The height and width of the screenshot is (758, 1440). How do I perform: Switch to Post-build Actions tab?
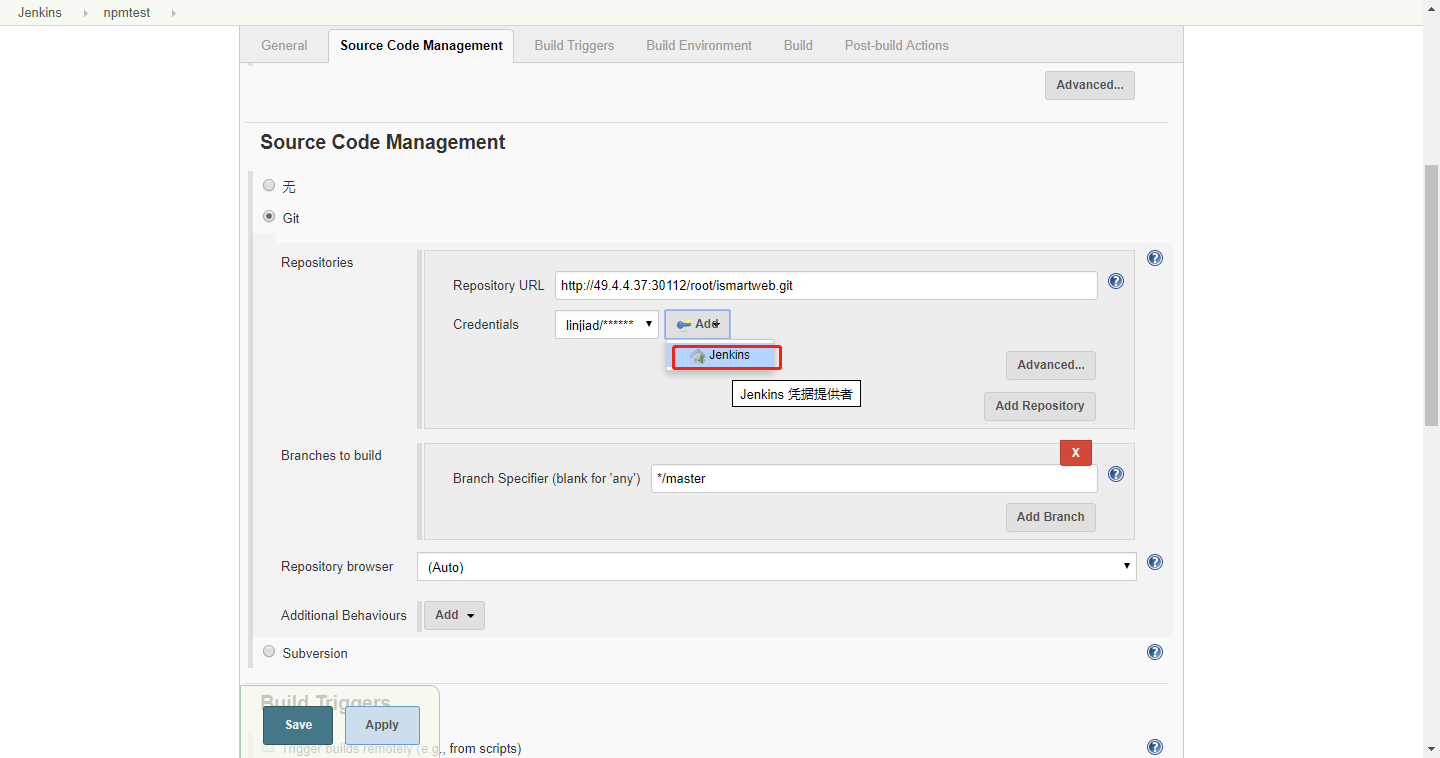[x=896, y=45]
